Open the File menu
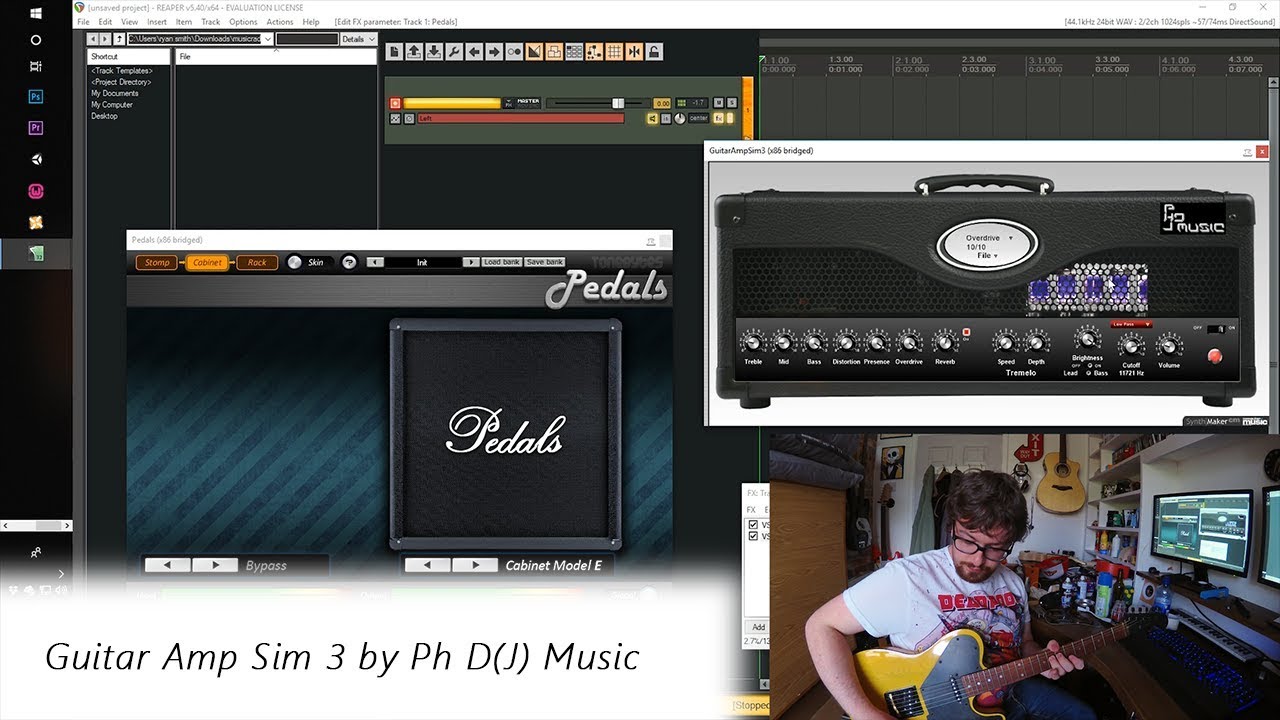 click(x=84, y=21)
